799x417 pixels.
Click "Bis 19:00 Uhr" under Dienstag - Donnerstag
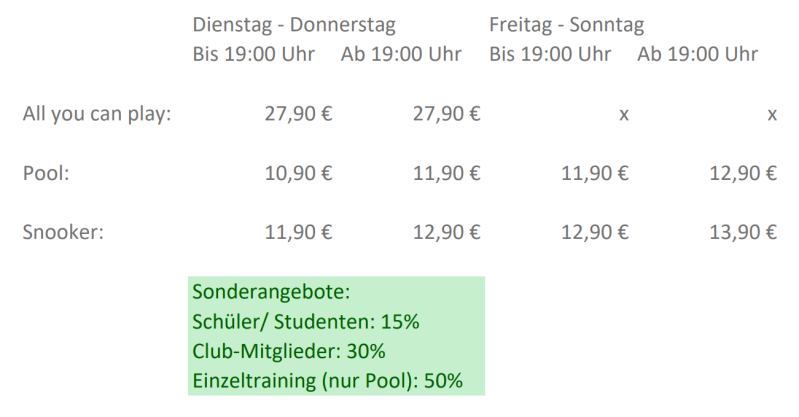tap(253, 53)
